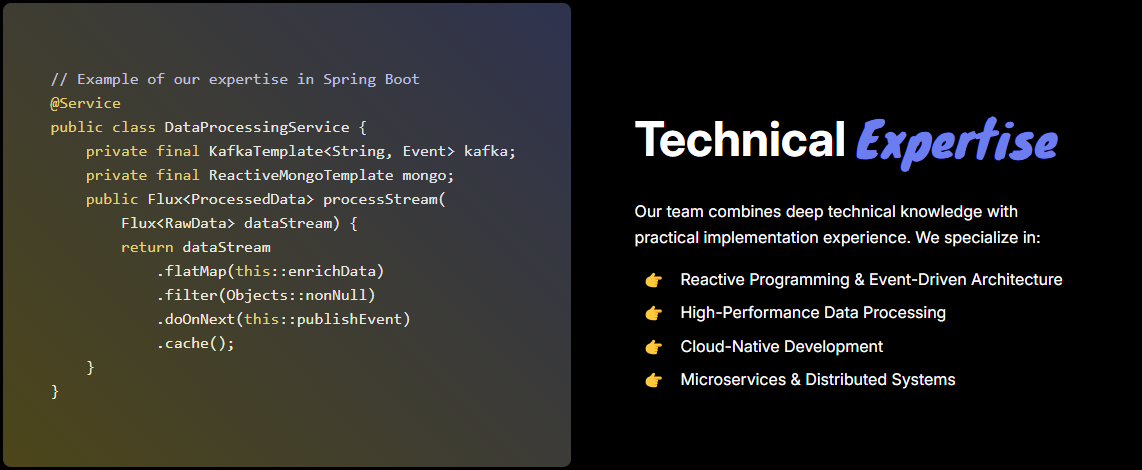The width and height of the screenshot is (1142, 470).
Task: Select 'Cloud-Native Development' list item
Action: tap(781, 347)
